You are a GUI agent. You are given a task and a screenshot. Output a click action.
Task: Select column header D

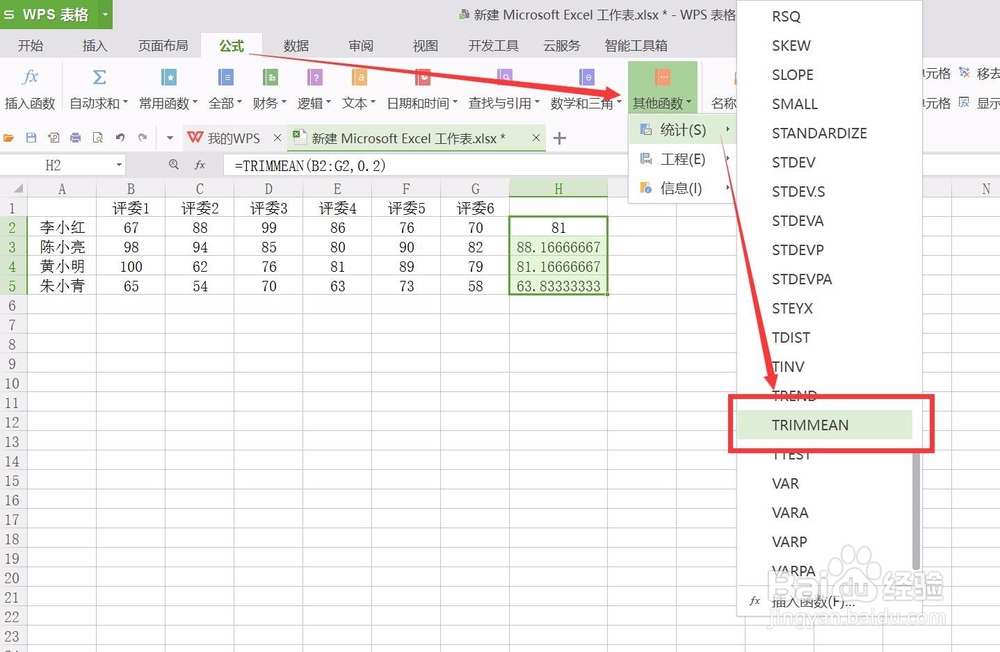pos(268,188)
